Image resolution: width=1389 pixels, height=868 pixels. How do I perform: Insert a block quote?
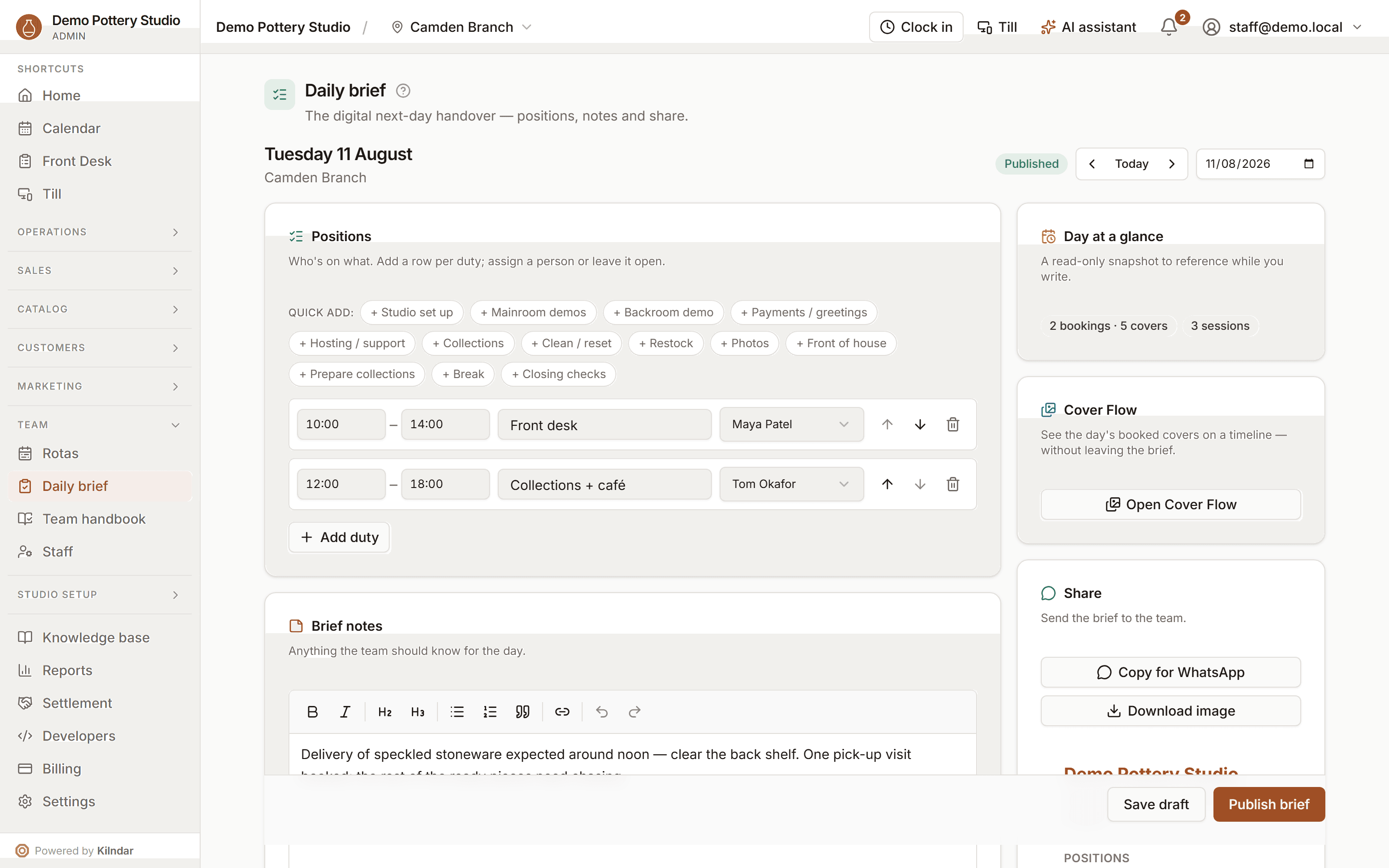tap(522, 712)
